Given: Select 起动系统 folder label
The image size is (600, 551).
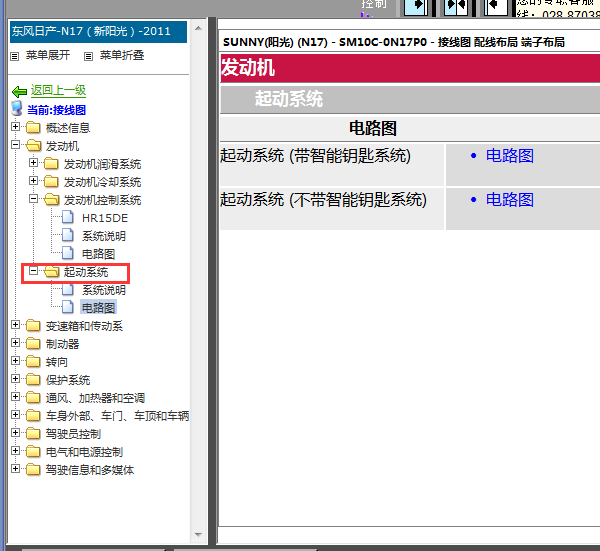Looking at the screenshot, I should coord(86,272).
